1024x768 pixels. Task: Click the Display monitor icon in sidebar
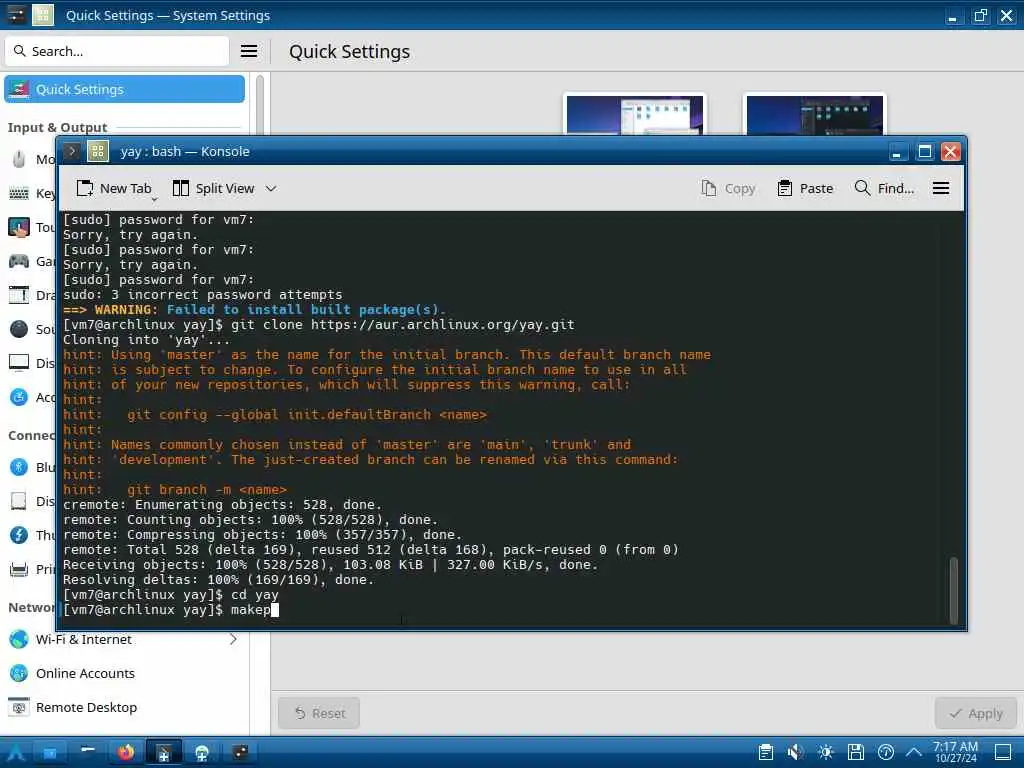[x=19, y=363]
